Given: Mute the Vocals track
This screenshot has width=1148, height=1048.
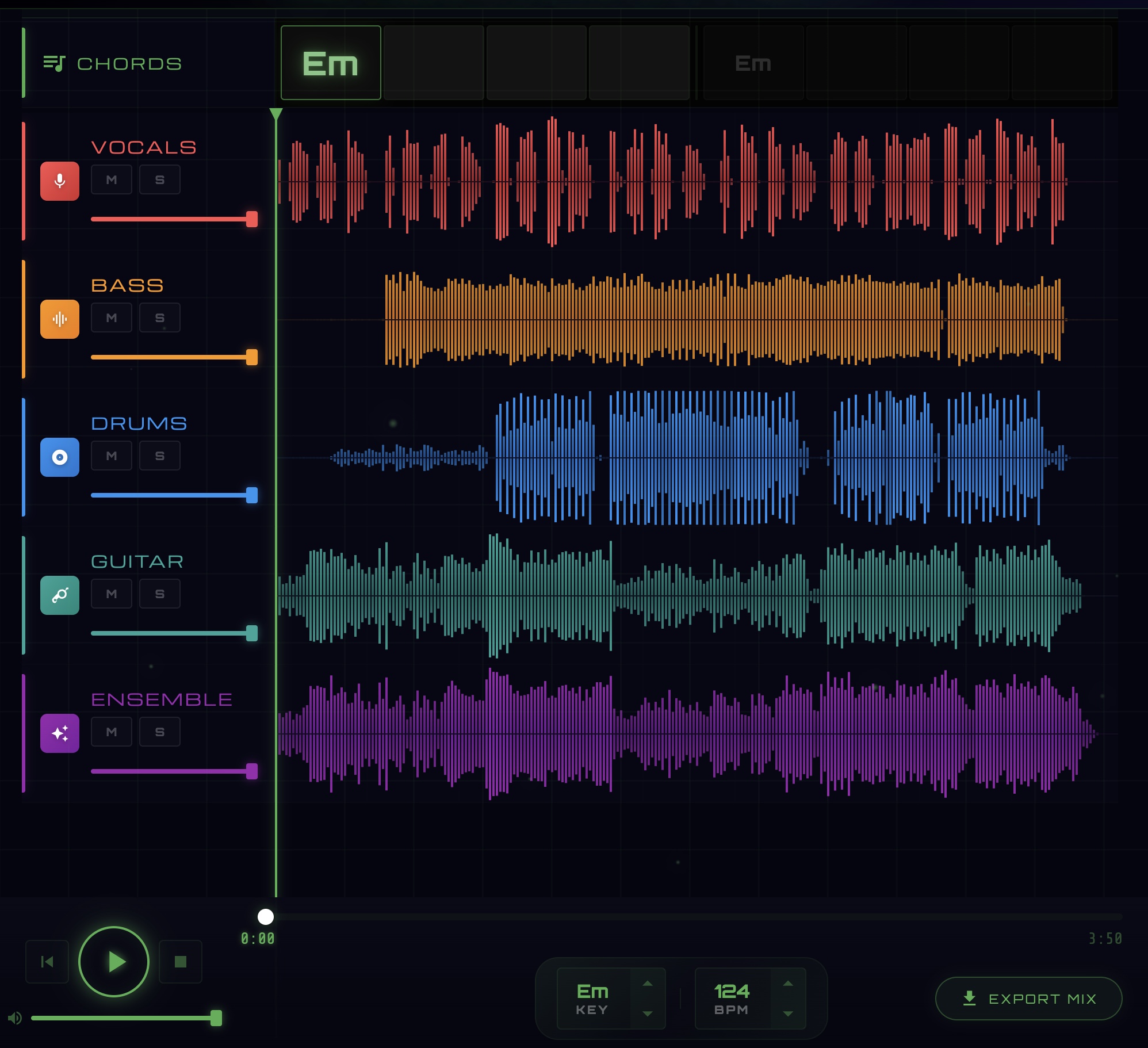Looking at the screenshot, I should tap(112, 179).
